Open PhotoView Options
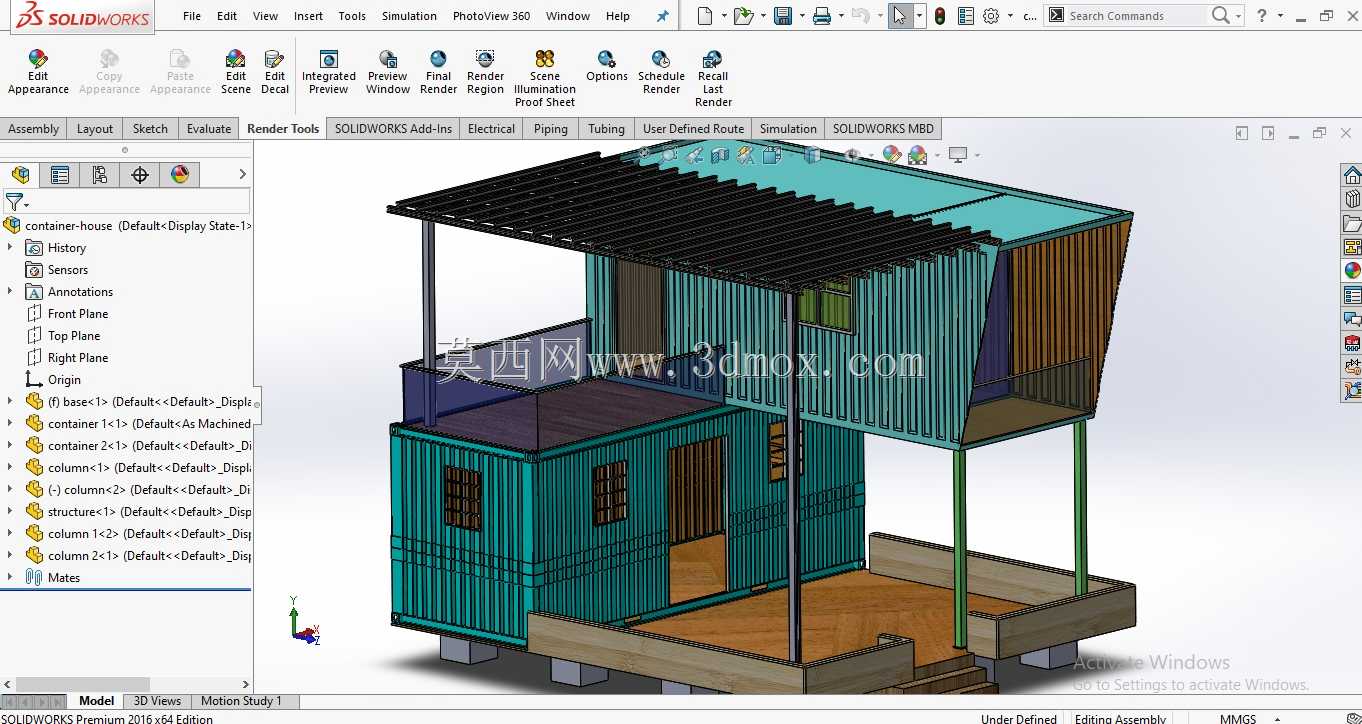This screenshot has width=1362, height=724. click(x=607, y=66)
